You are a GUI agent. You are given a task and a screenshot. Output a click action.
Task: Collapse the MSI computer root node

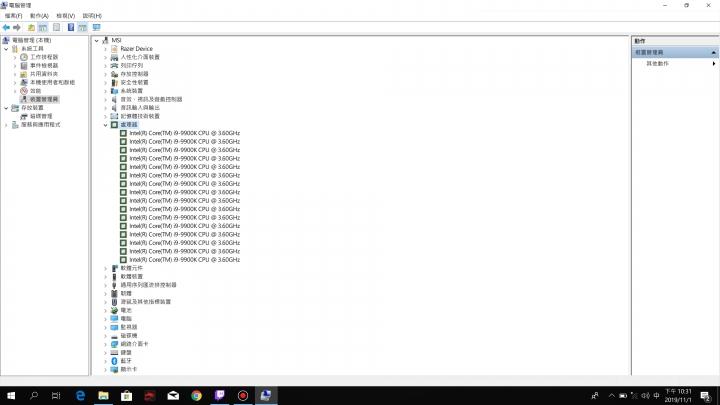tap(96, 40)
